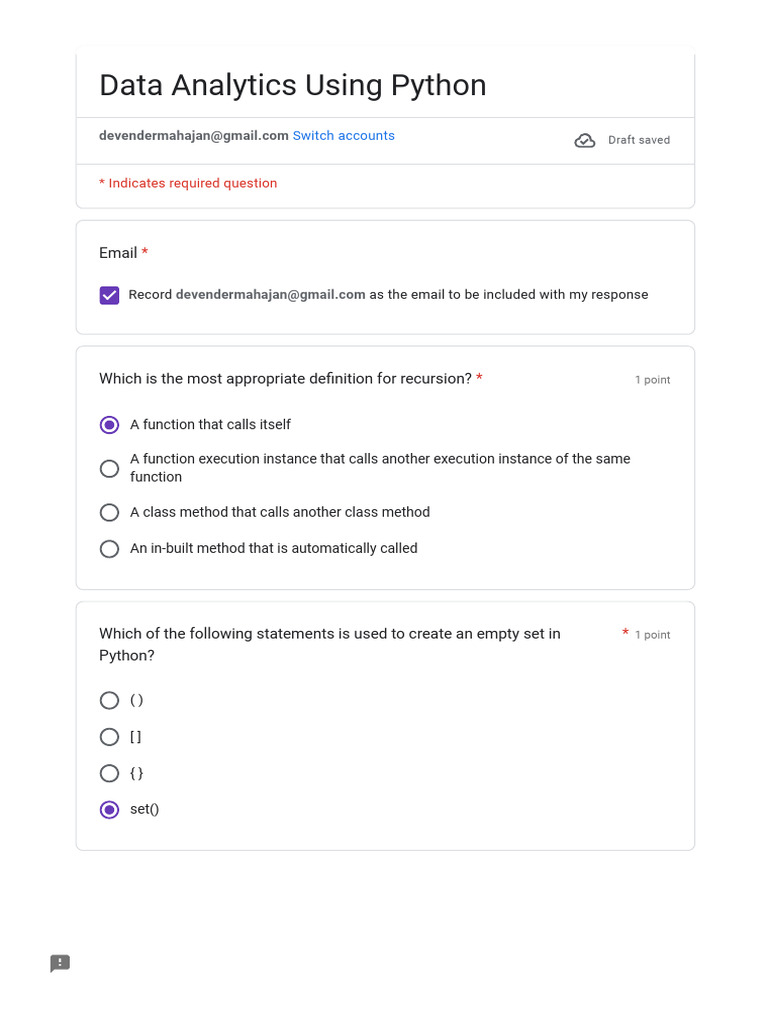Select 'A class method that calls another class method'
The height and width of the screenshot is (1024, 768).
tap(110, 512)
